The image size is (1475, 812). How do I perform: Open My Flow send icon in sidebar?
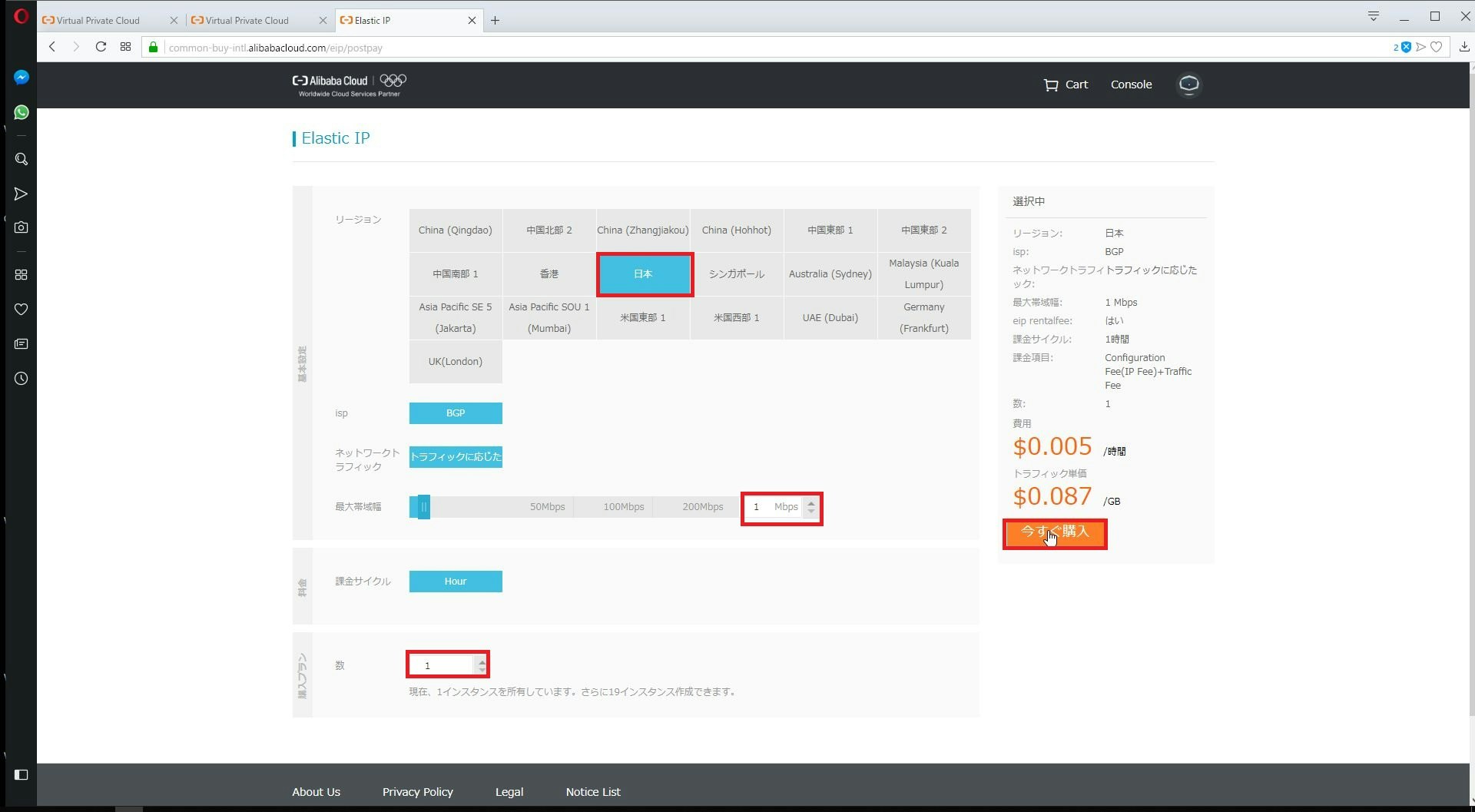pos(22,194)
